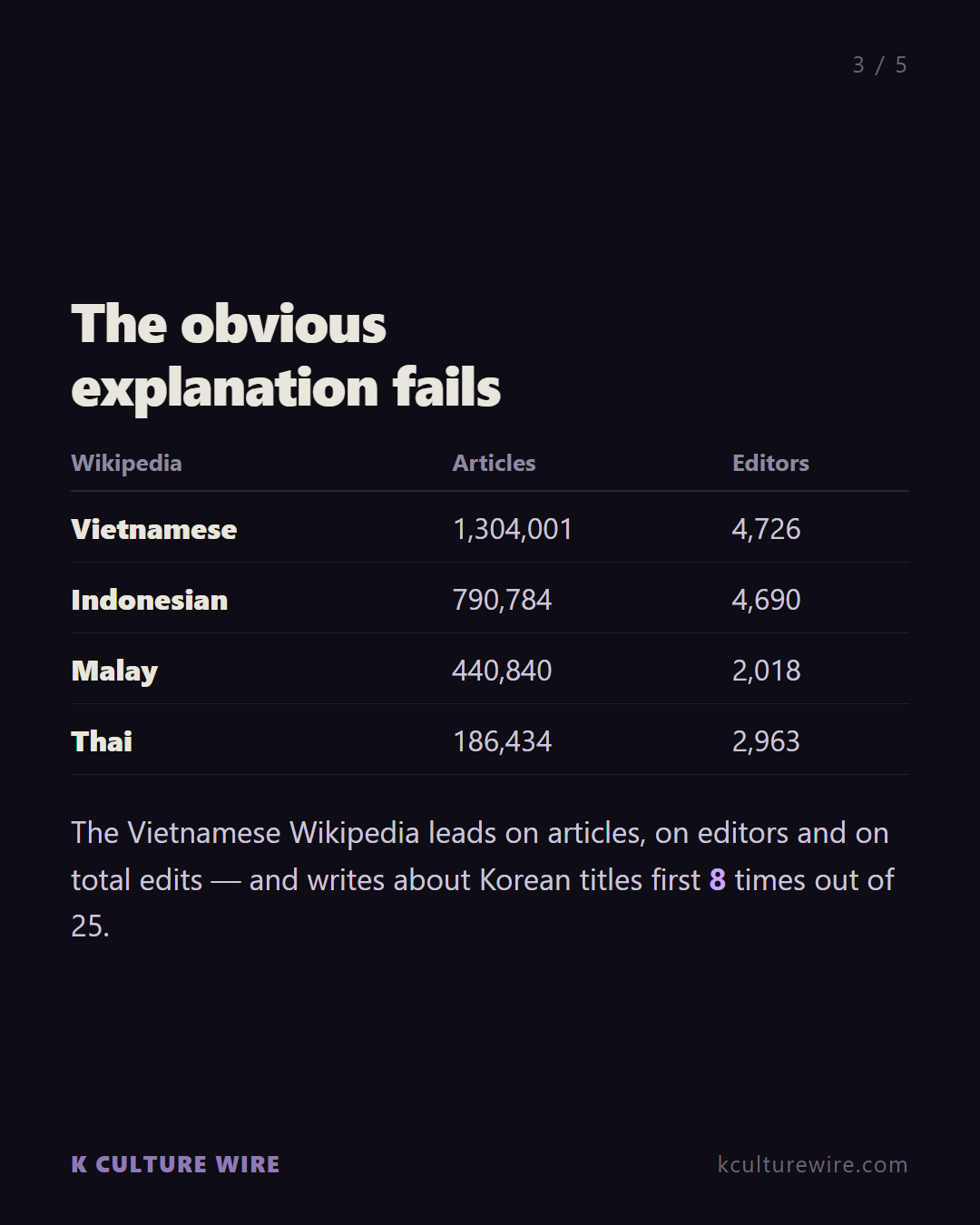Click the Vietnamese row label
Viewport: 980px width, 1225px height.
153,529
